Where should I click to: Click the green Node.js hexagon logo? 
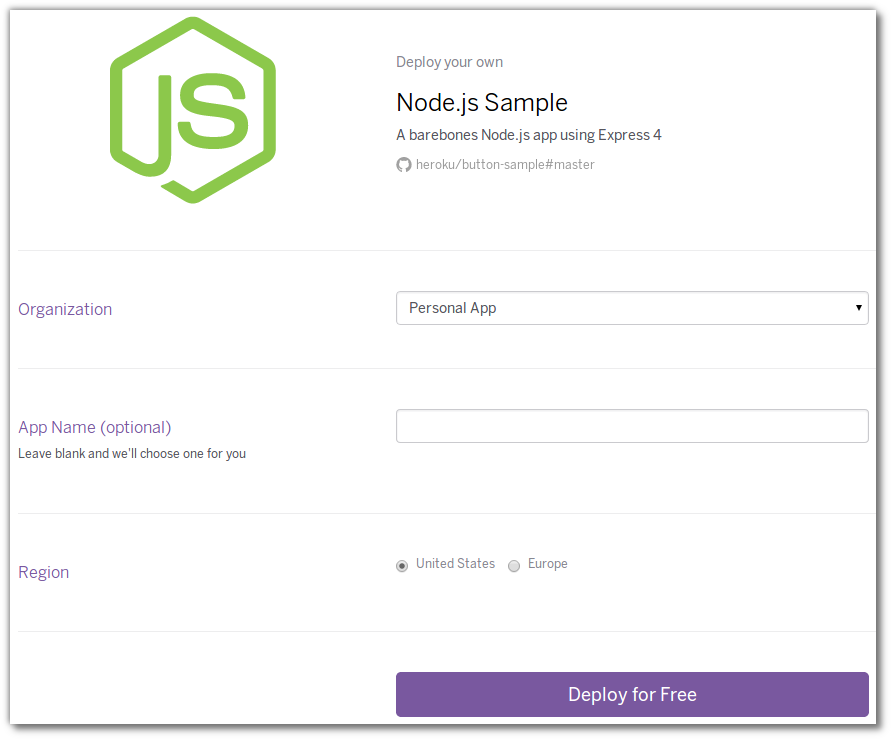tap(193, 110)
